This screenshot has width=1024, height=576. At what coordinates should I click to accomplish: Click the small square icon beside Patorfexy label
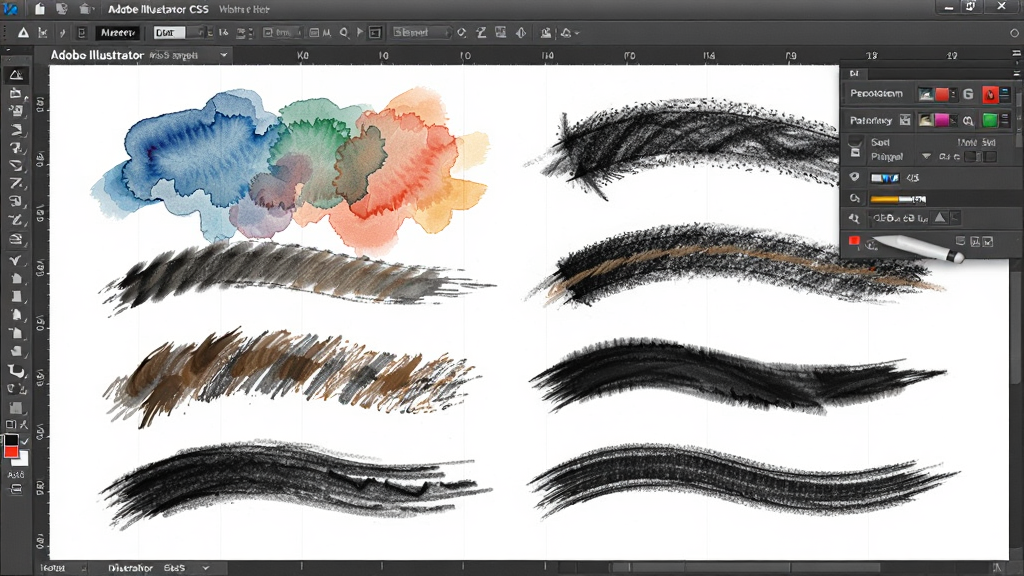904,120
